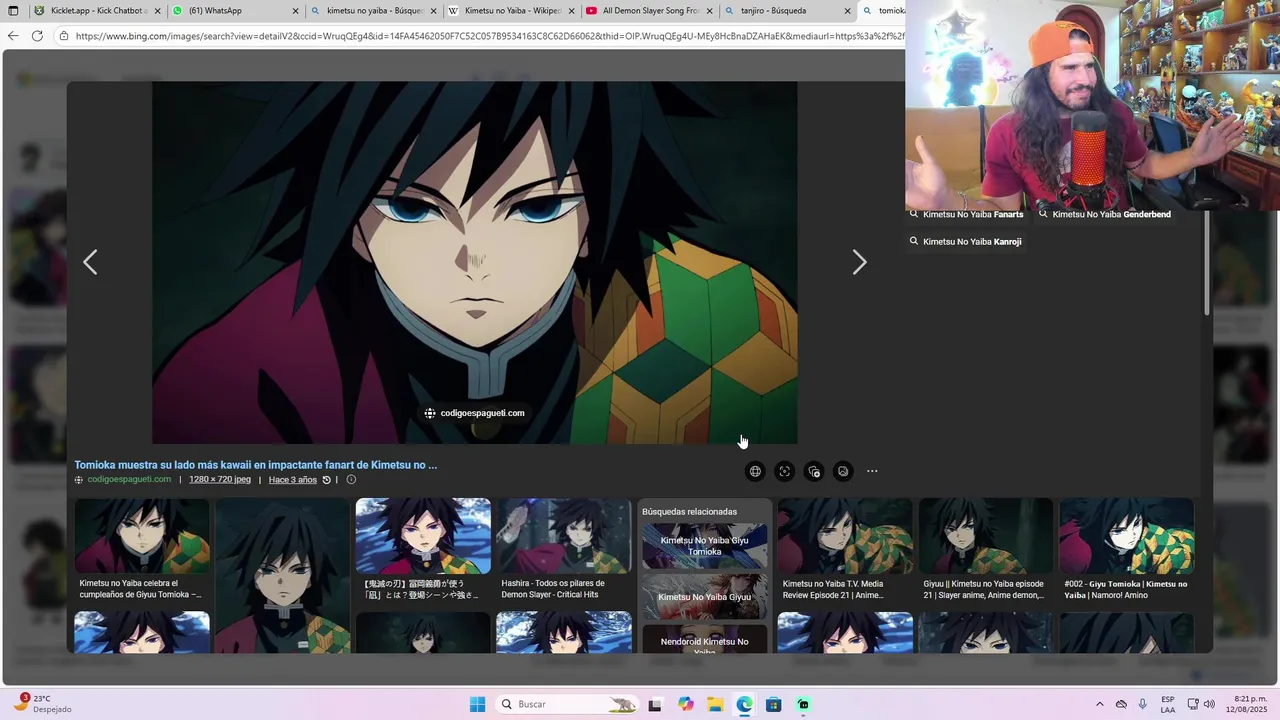The height and width of the screenshot is (720, 1280).
Task: Click the save-to-collection icon under image
Action: point(814,471)
